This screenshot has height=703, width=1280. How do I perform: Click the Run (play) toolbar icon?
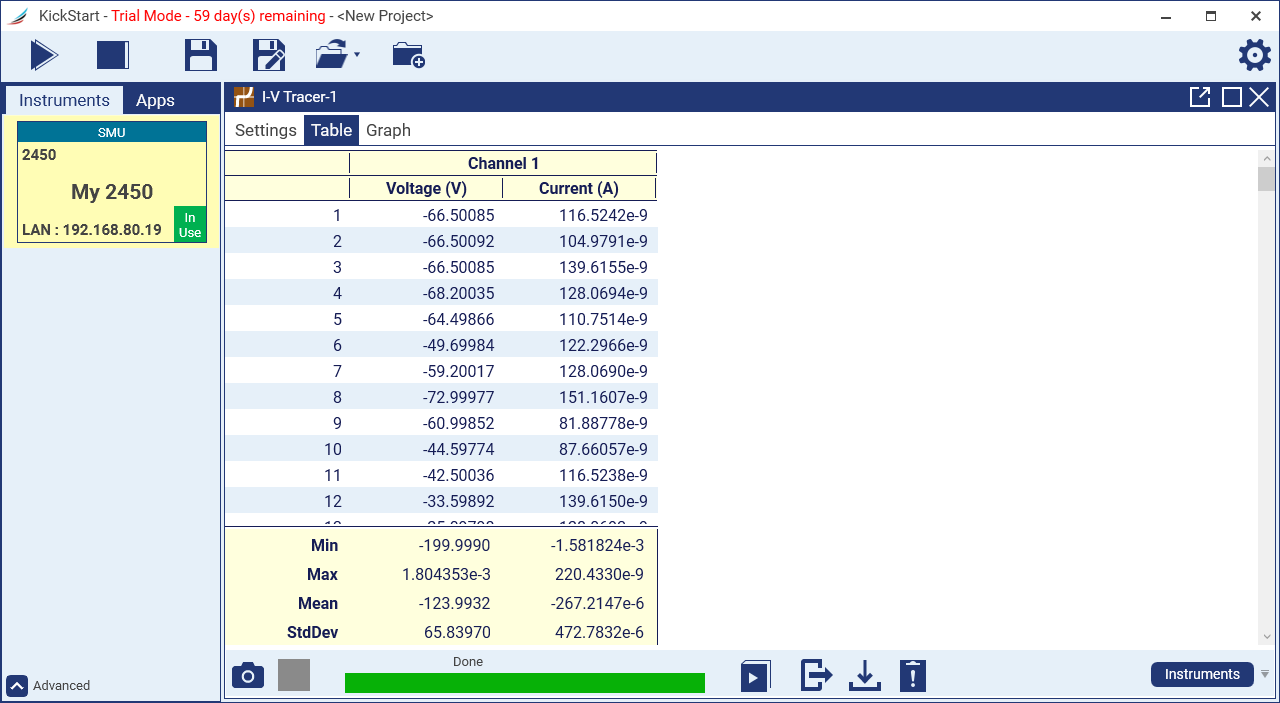click(44, 55)
